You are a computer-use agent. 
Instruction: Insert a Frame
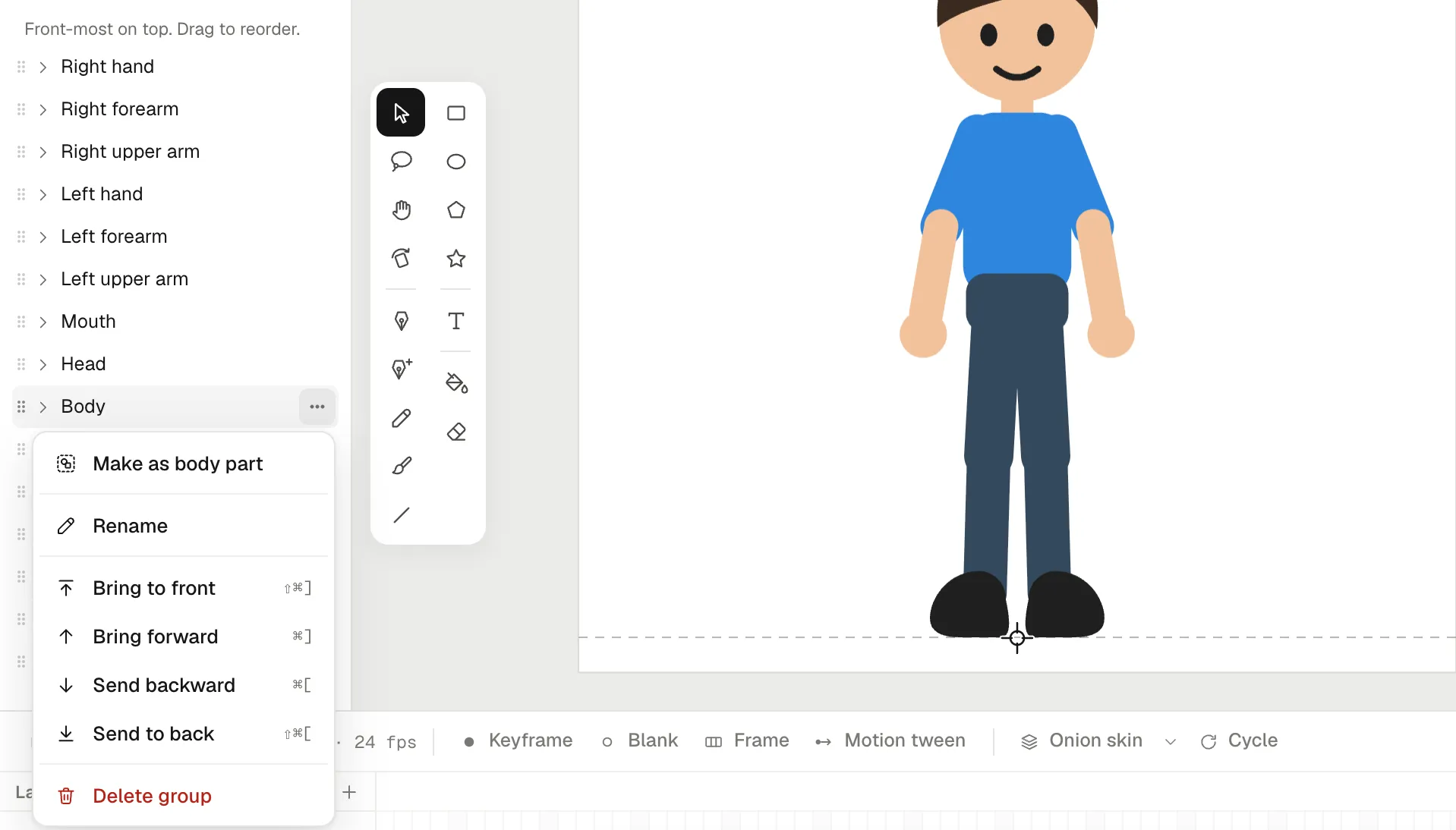pos(747,740)
